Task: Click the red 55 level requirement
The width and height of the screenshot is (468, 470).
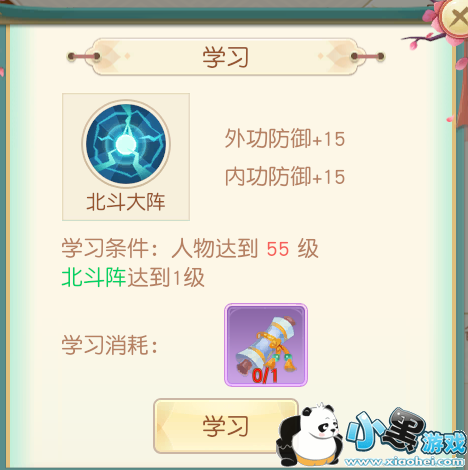Action: click(x=278, y=249)
